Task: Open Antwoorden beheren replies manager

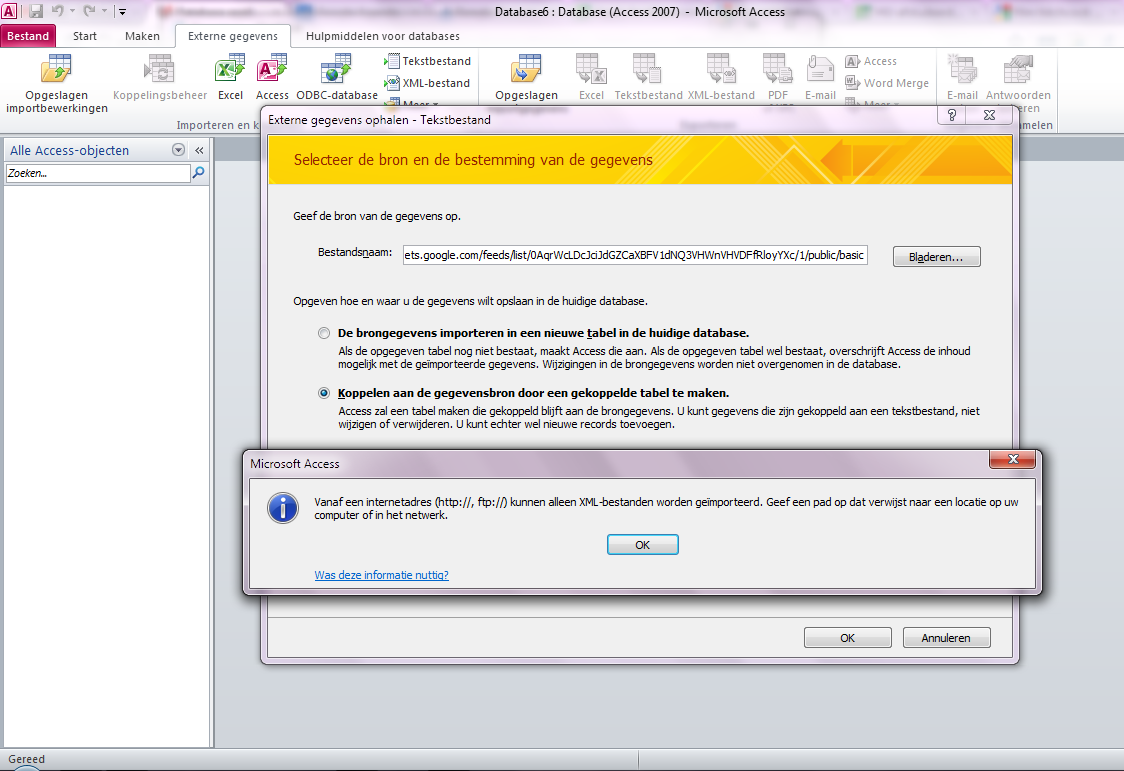Action: pos(1018,77)
